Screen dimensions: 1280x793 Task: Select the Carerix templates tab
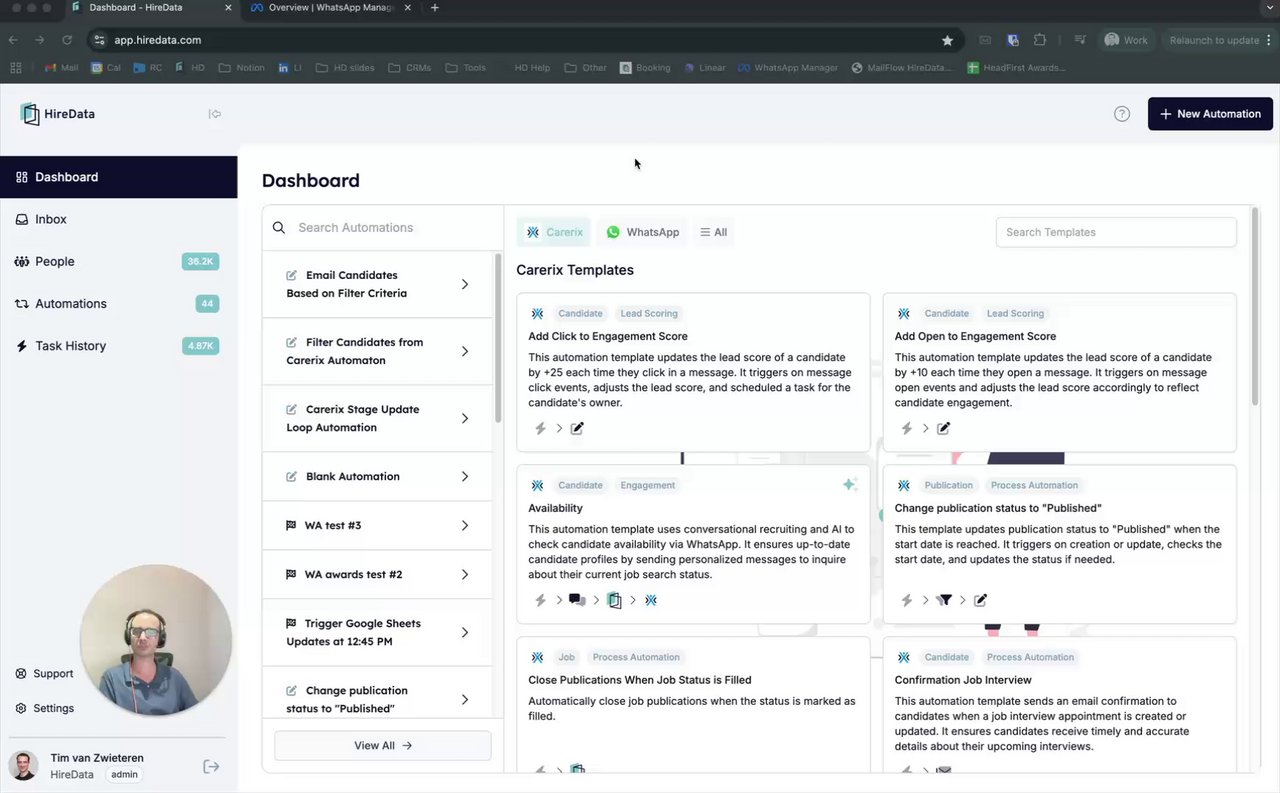click(554, 232)
